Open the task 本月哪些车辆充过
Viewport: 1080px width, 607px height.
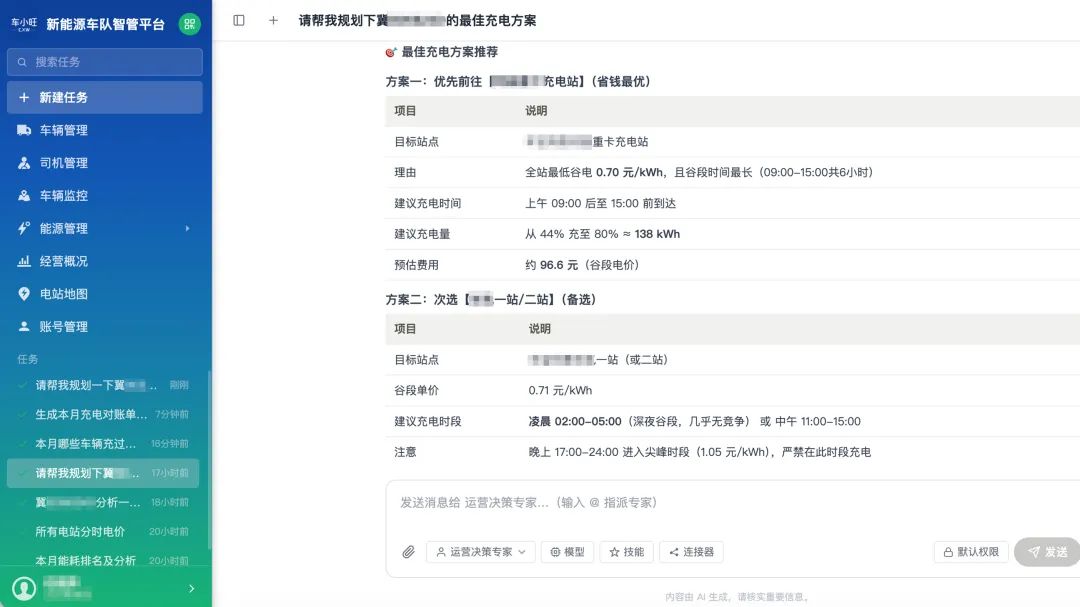pos(105,444)
